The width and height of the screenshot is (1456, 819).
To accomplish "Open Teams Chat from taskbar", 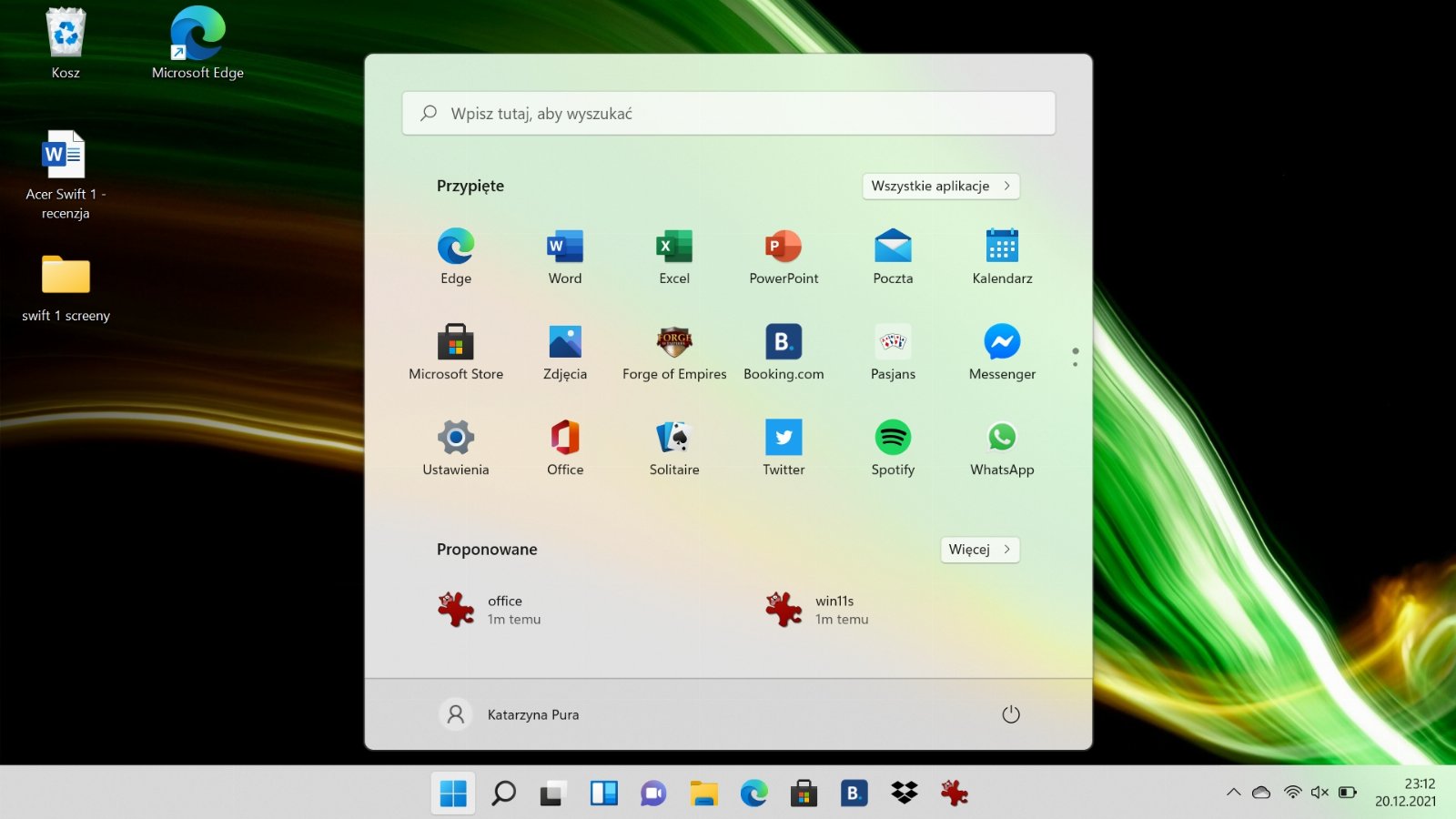I will (653, 794).
